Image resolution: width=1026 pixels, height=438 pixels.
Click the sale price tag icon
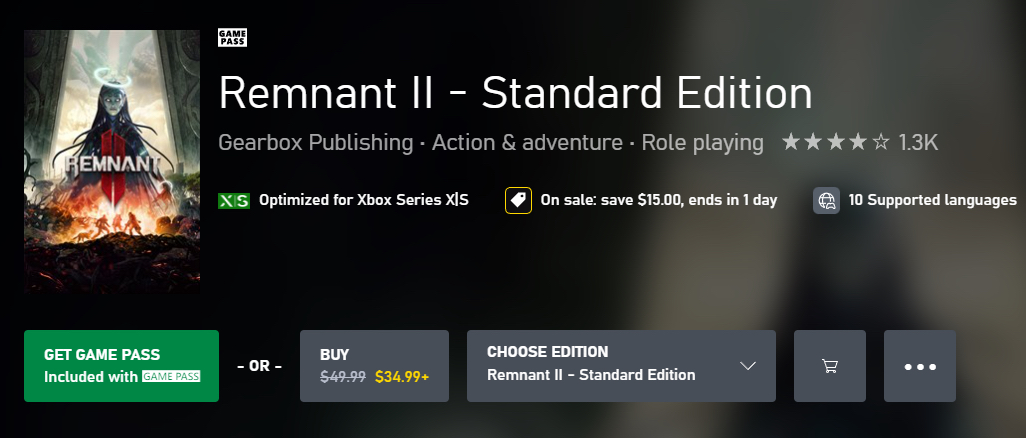518,200
